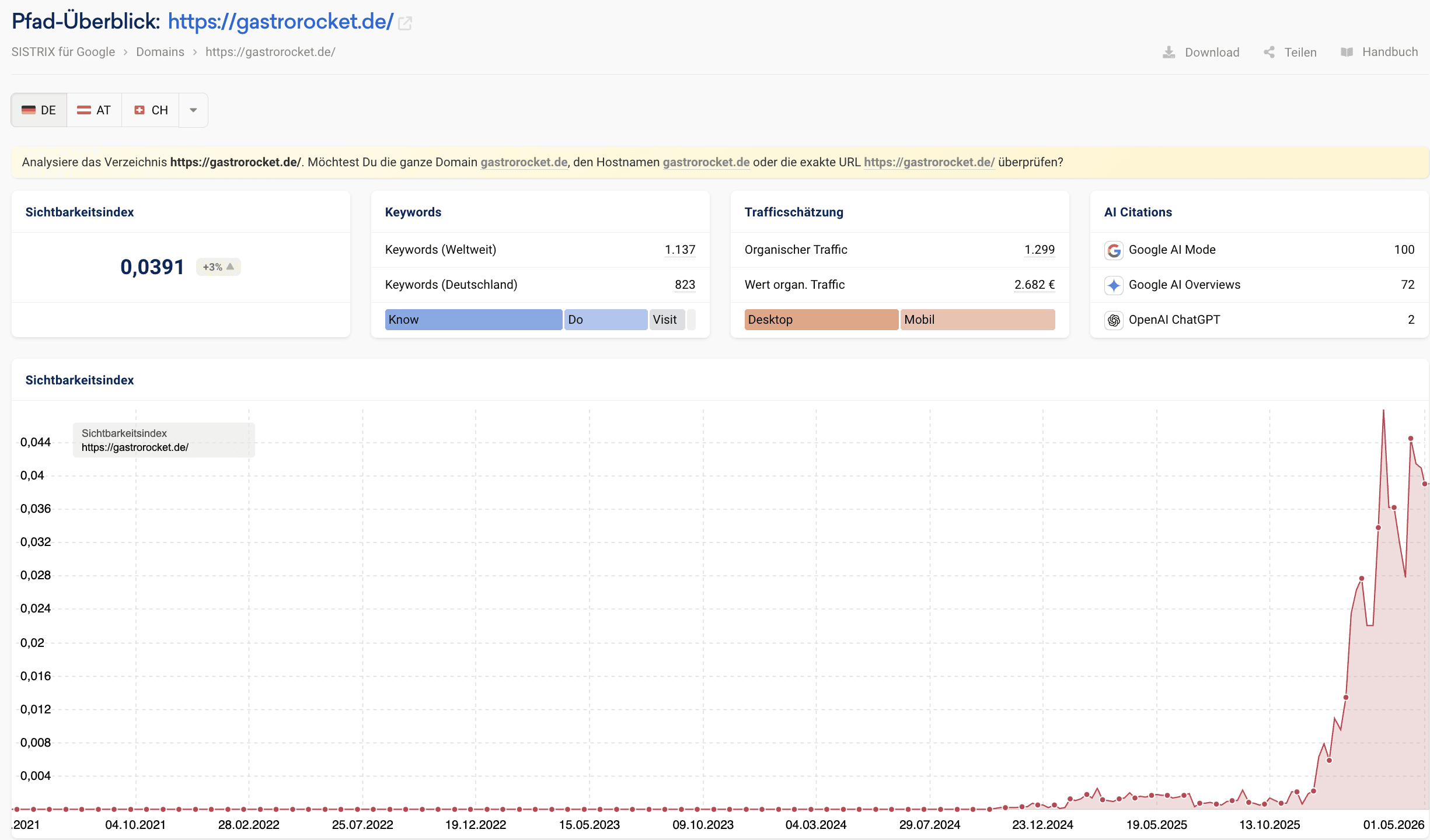Open external link icon beside gastrorocket.de title
The image size is (1430, 840).
(405, 23)
